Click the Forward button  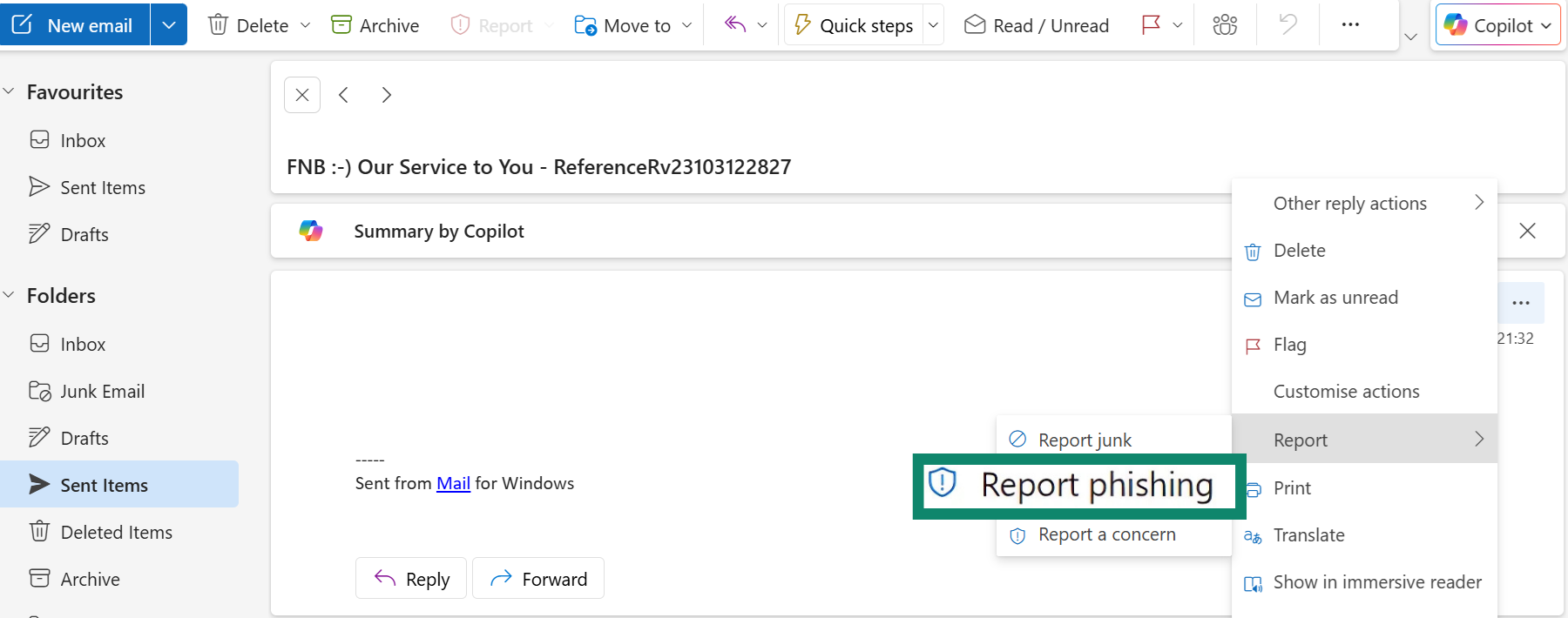[x=538, y=579]
